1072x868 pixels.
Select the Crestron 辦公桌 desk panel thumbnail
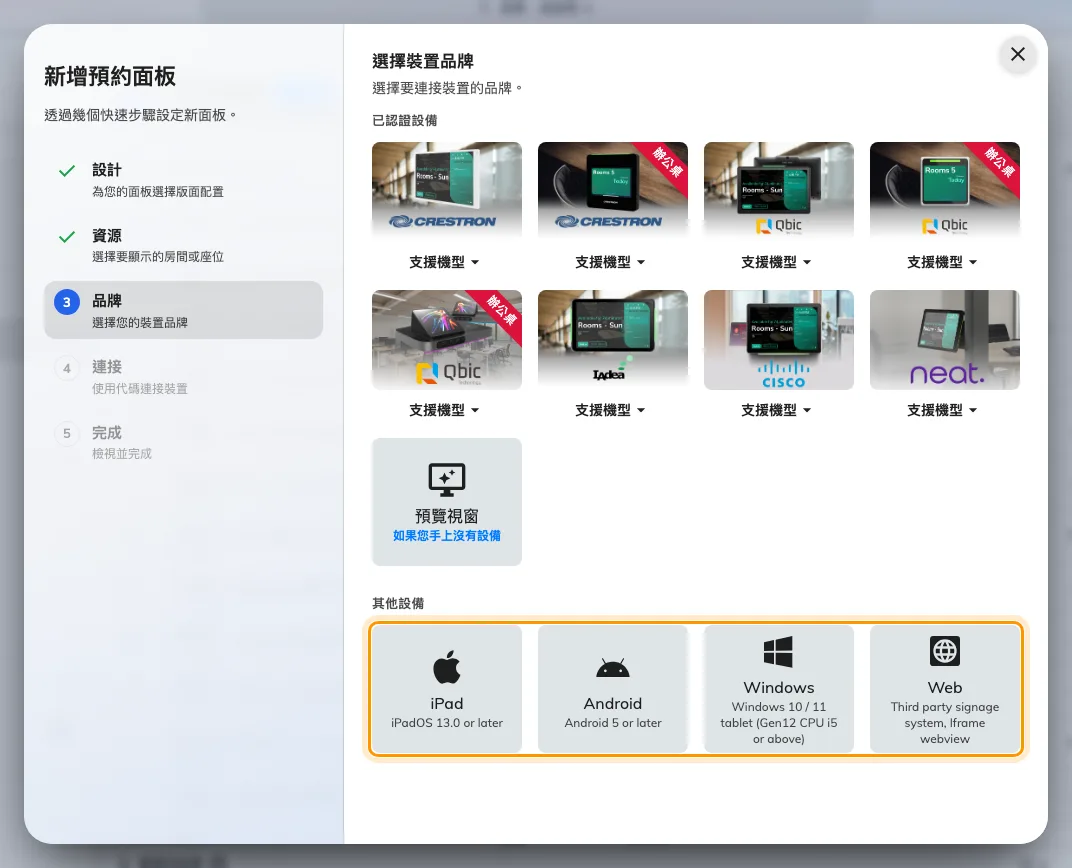click(x=613, y=189)
